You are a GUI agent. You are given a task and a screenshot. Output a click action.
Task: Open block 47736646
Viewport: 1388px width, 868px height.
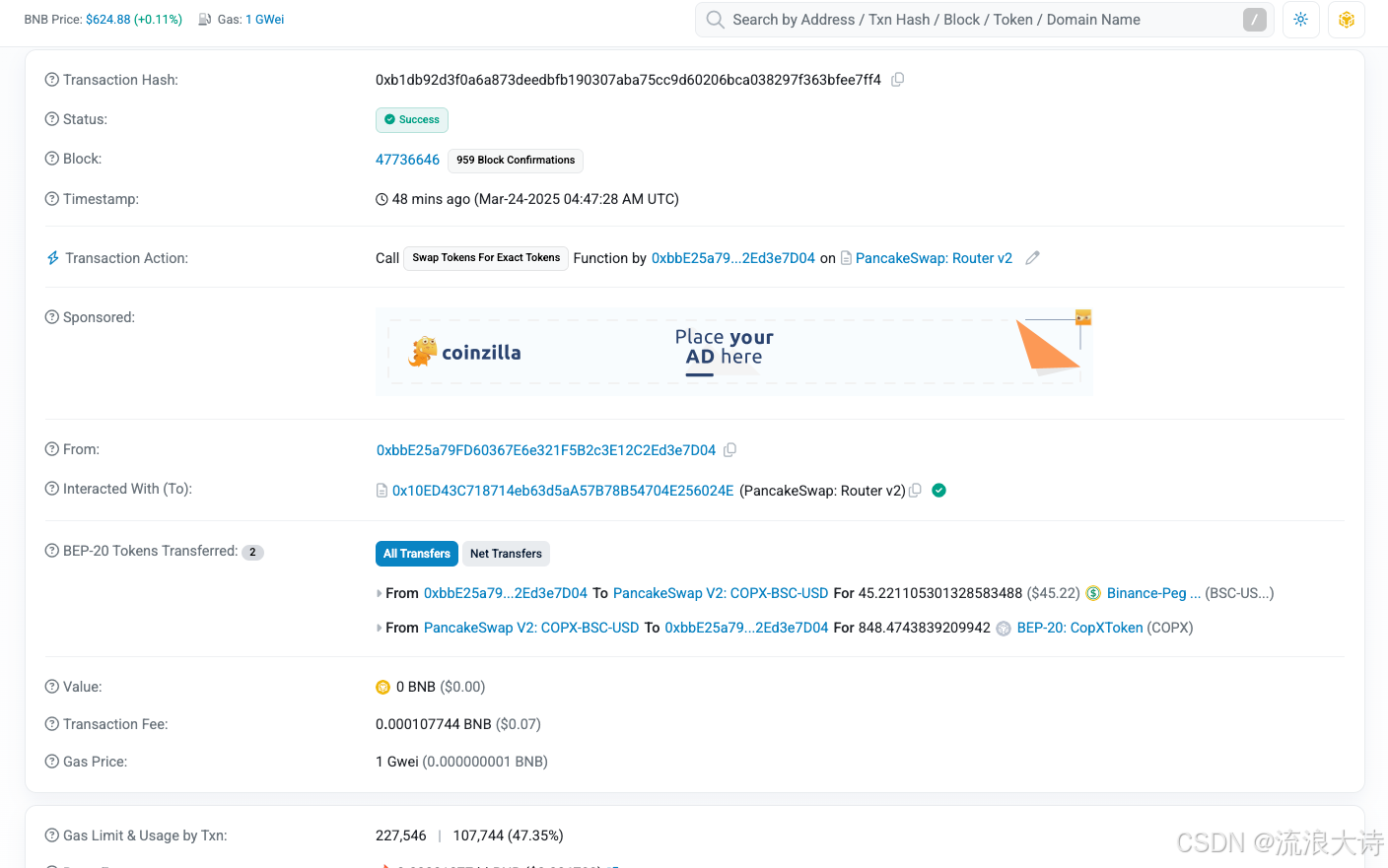(x=407, y=160)
